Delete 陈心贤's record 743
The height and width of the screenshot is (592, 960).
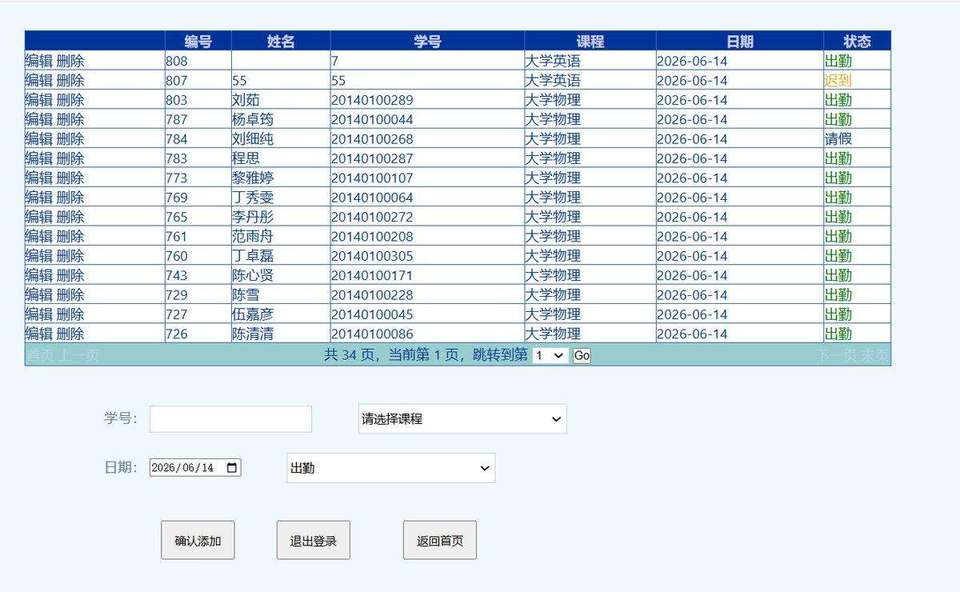coord(70,275)
